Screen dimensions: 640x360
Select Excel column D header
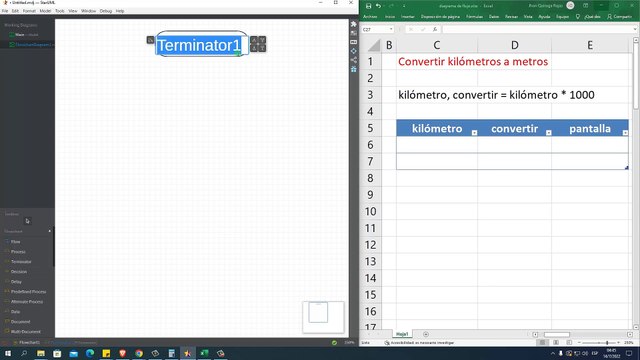[x=514, y=45]
